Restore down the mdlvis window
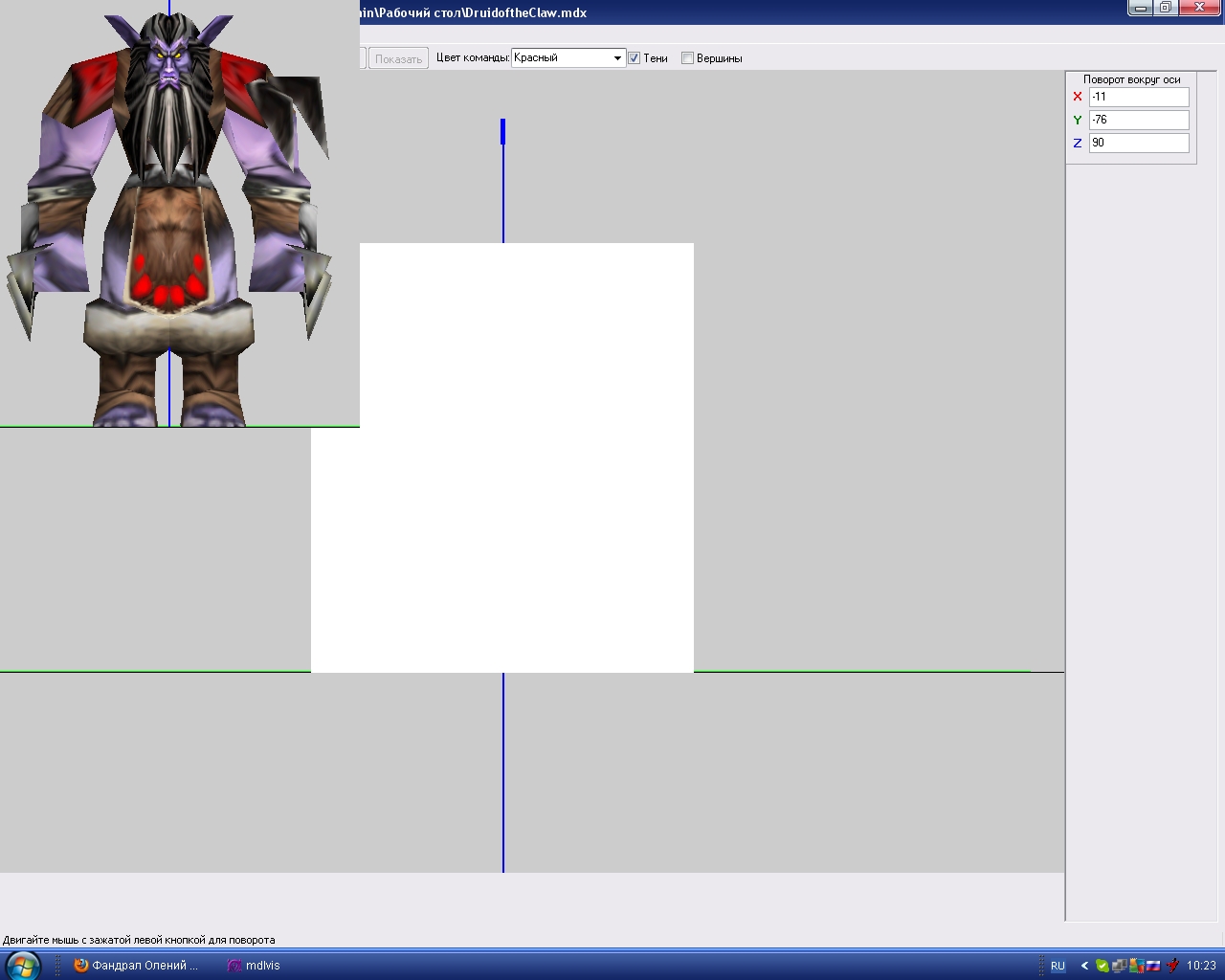This screenshot has width=1225, height=980. click(x=1165, y=9)
